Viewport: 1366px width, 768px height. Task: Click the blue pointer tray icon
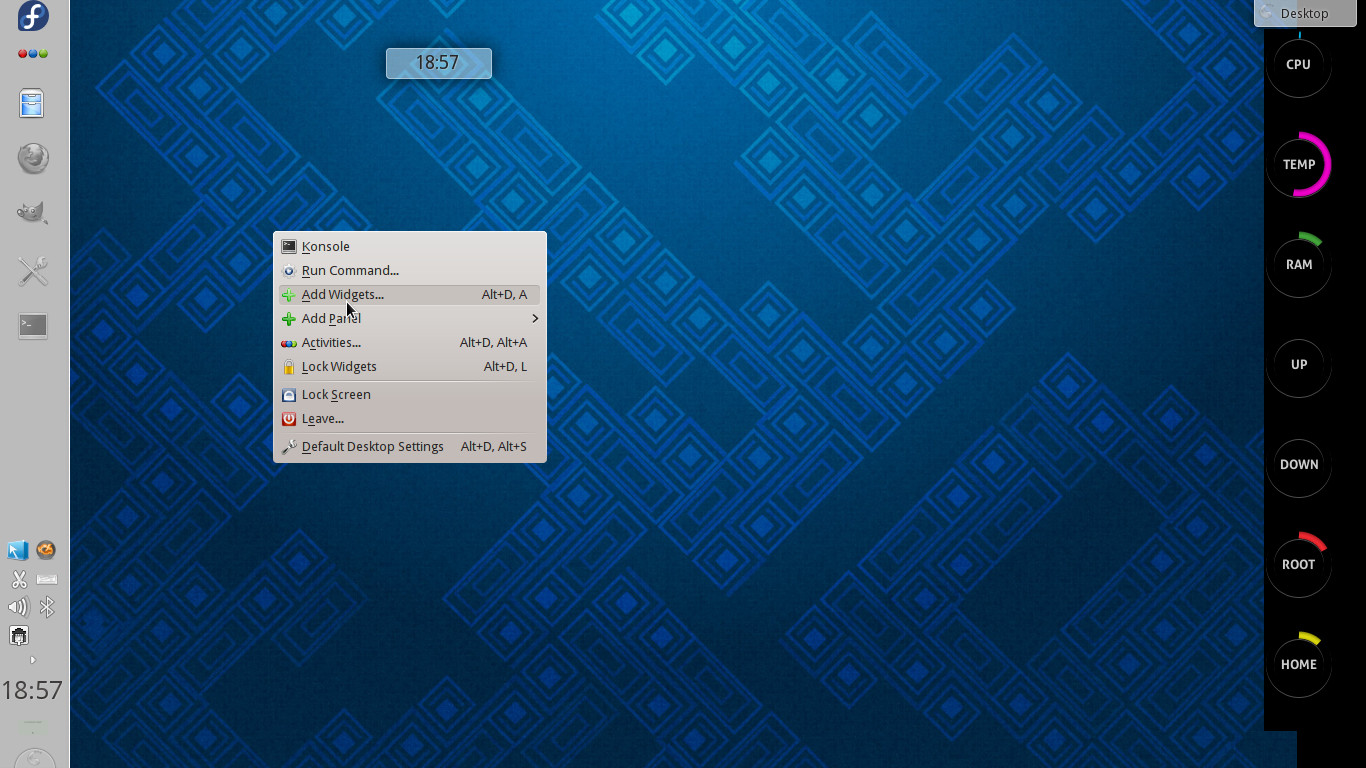click(18, 550)
